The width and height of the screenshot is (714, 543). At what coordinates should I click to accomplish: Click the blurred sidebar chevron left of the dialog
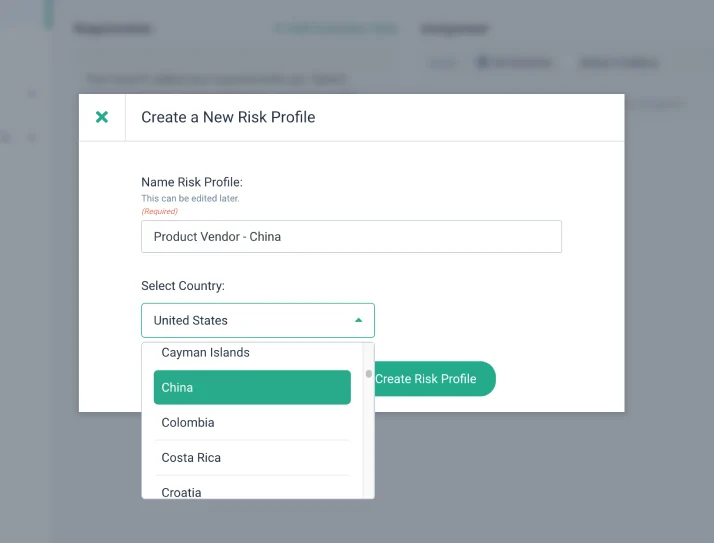(31, 138)
